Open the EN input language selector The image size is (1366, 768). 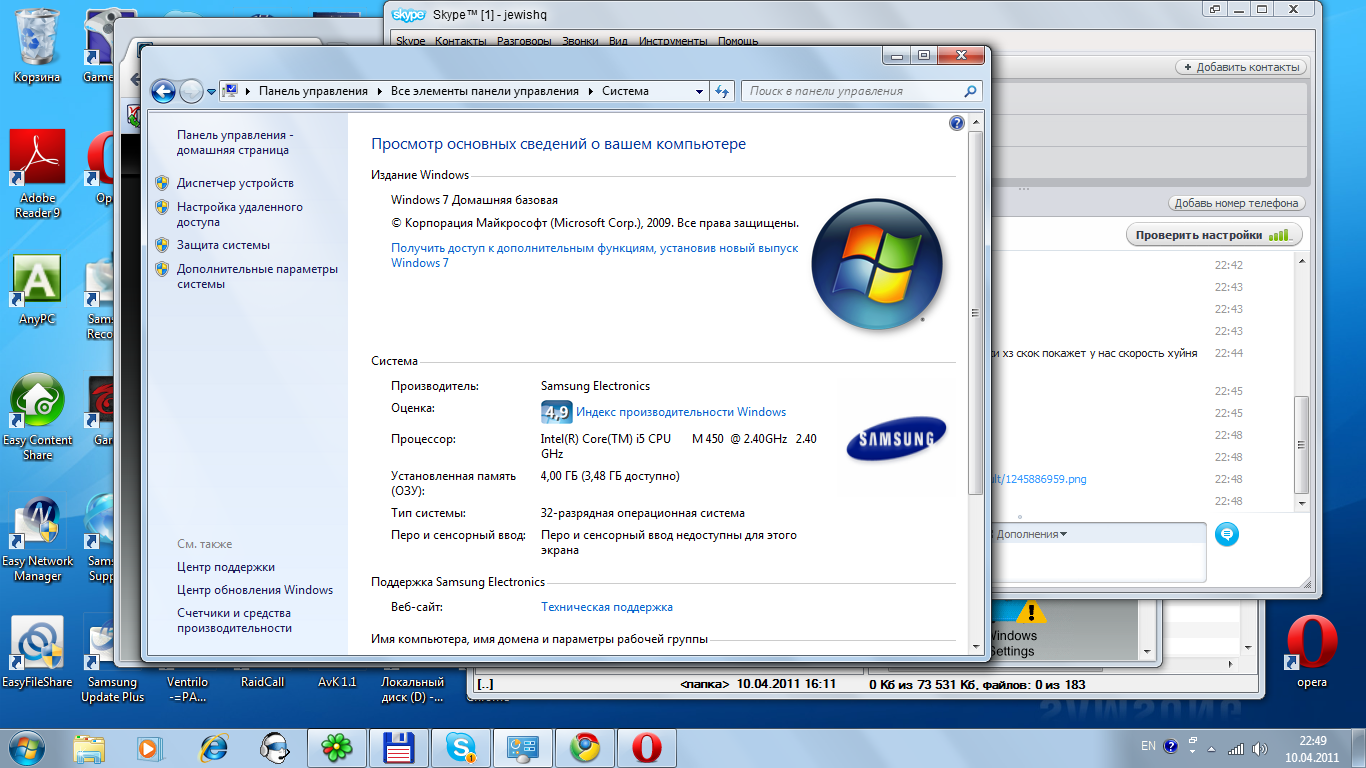(1148, 746)
